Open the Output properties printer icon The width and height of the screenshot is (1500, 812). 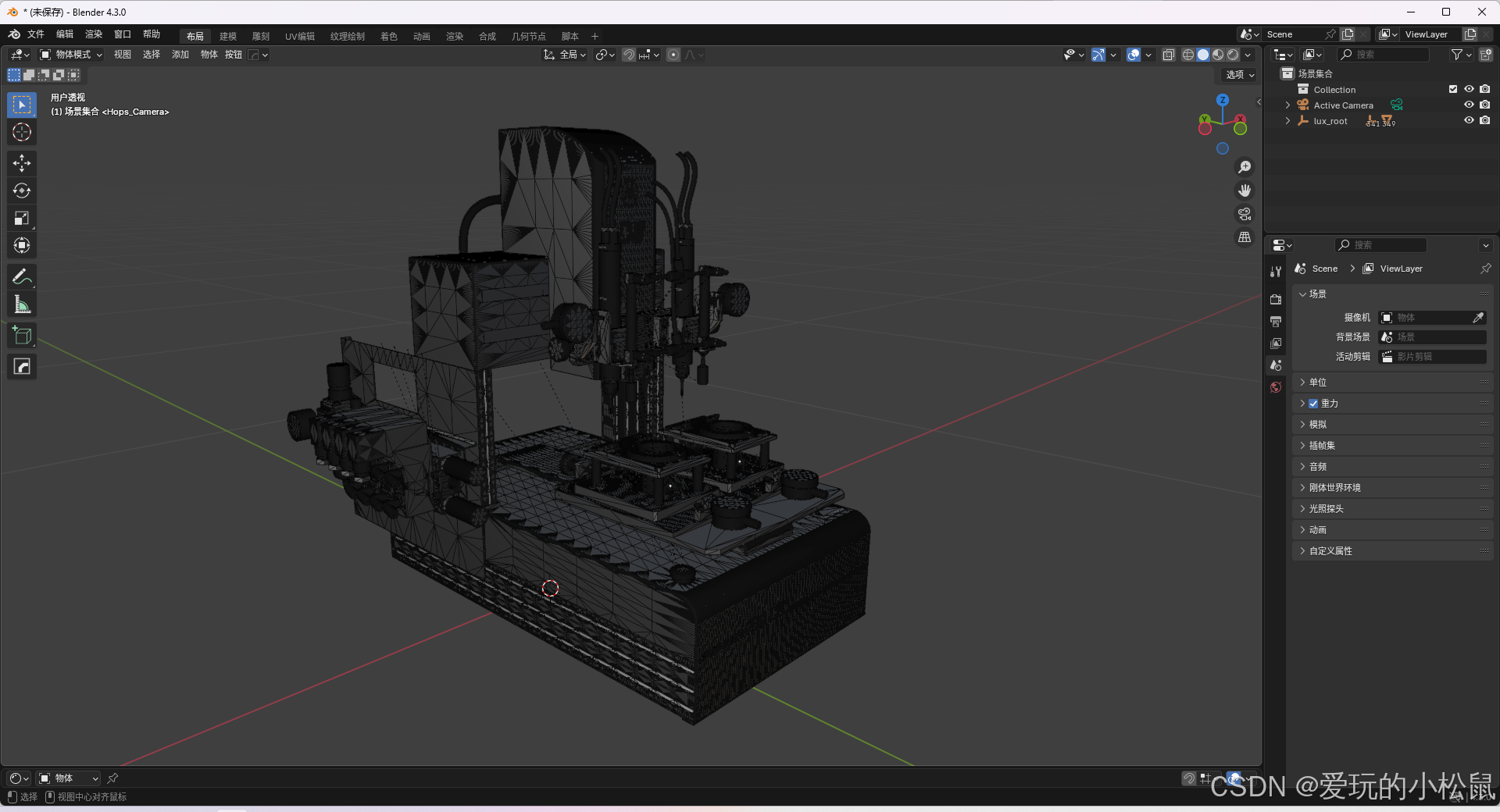click(1276, 321)
